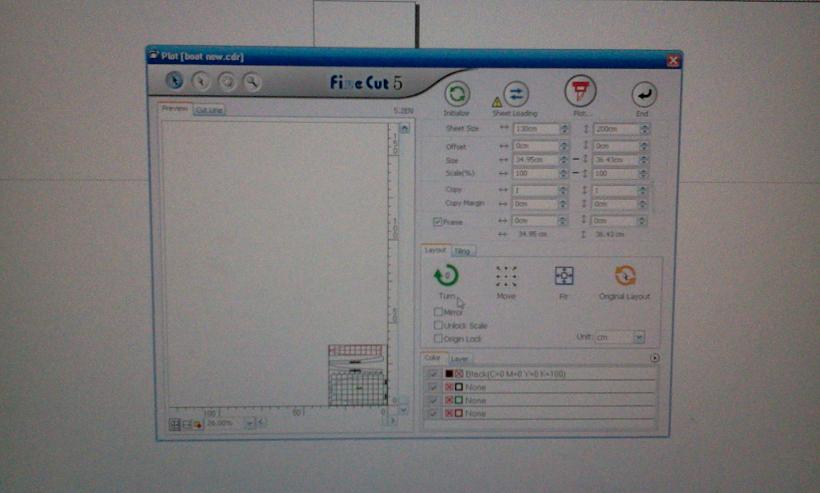
Task: Click the preview scrollbar down arrow
Action: pos(403,410)
